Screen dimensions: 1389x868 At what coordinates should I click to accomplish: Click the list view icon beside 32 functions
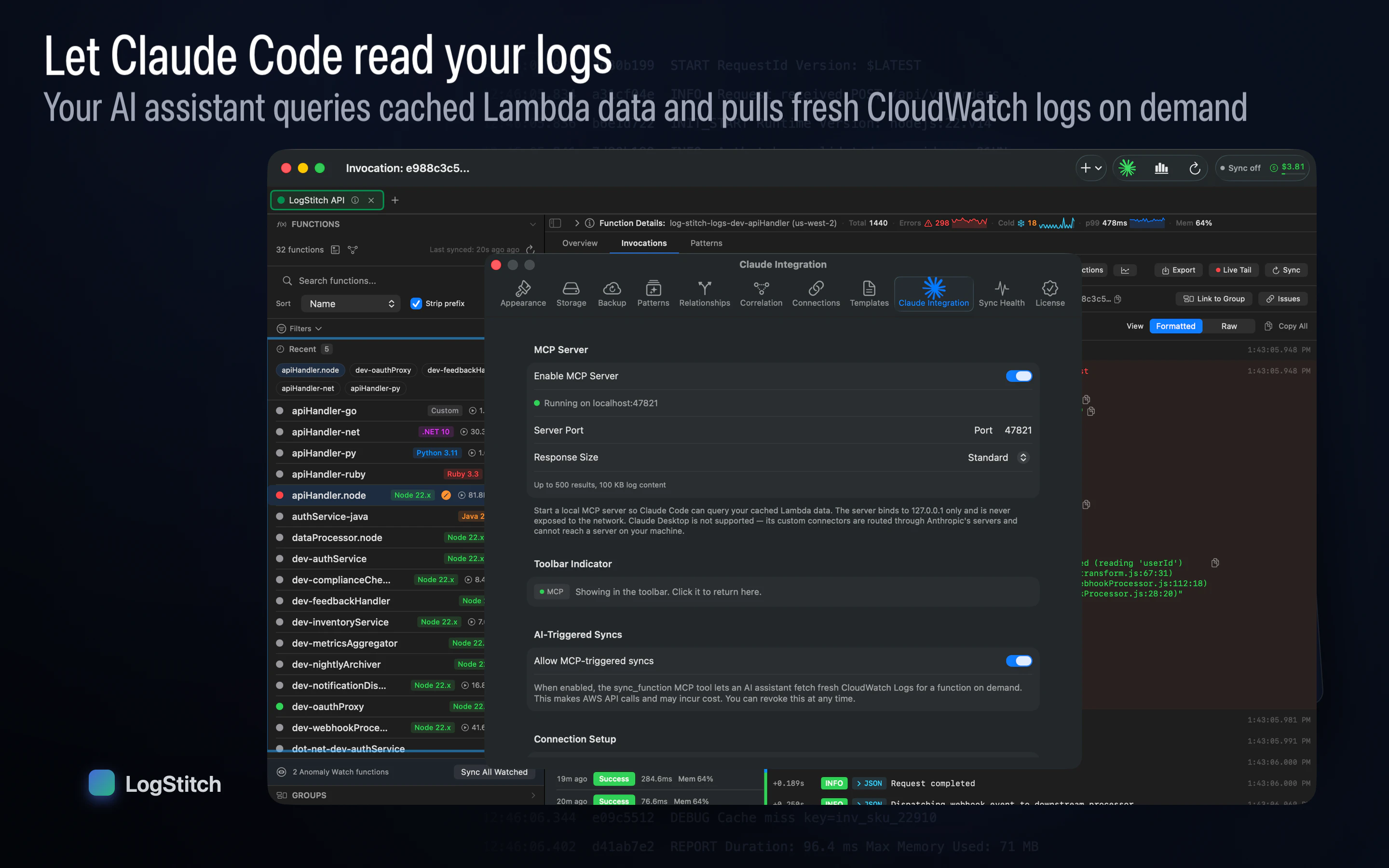click(x=335, y=250)
